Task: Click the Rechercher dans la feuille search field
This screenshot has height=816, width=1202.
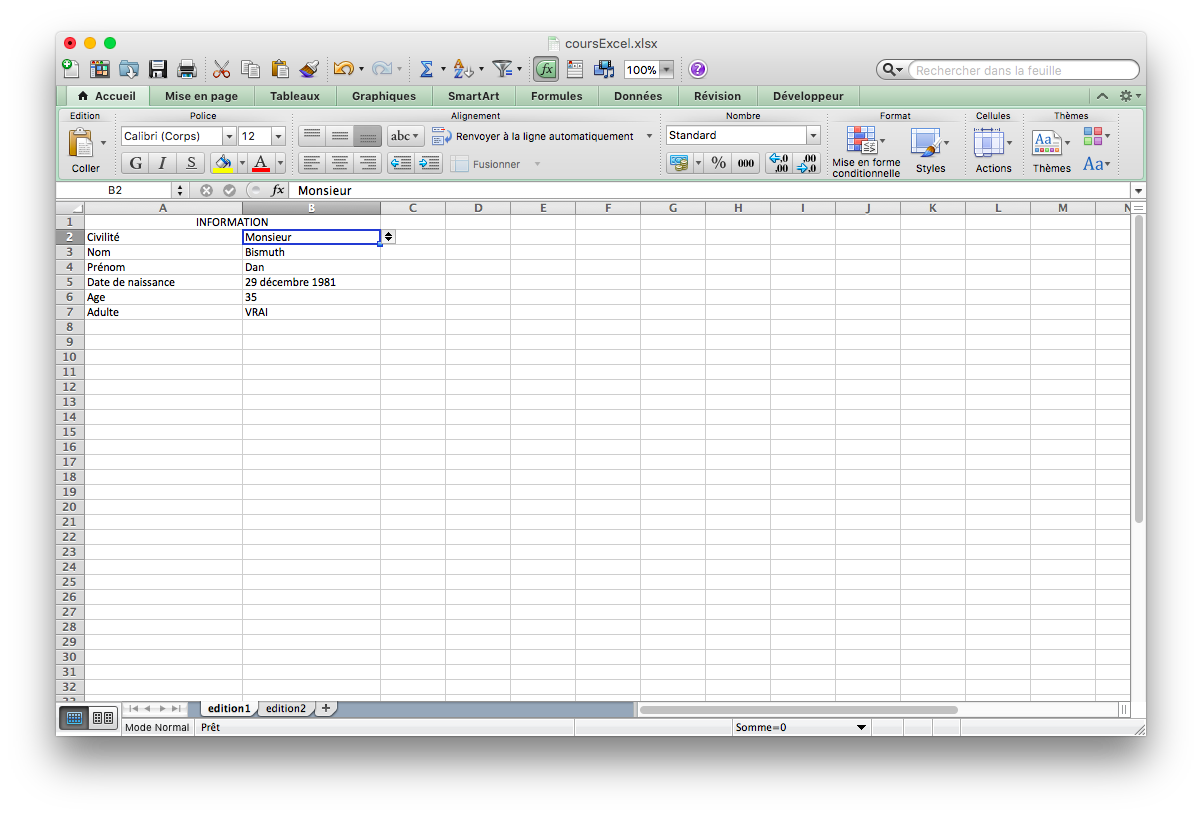Action: pos(1020,70)
